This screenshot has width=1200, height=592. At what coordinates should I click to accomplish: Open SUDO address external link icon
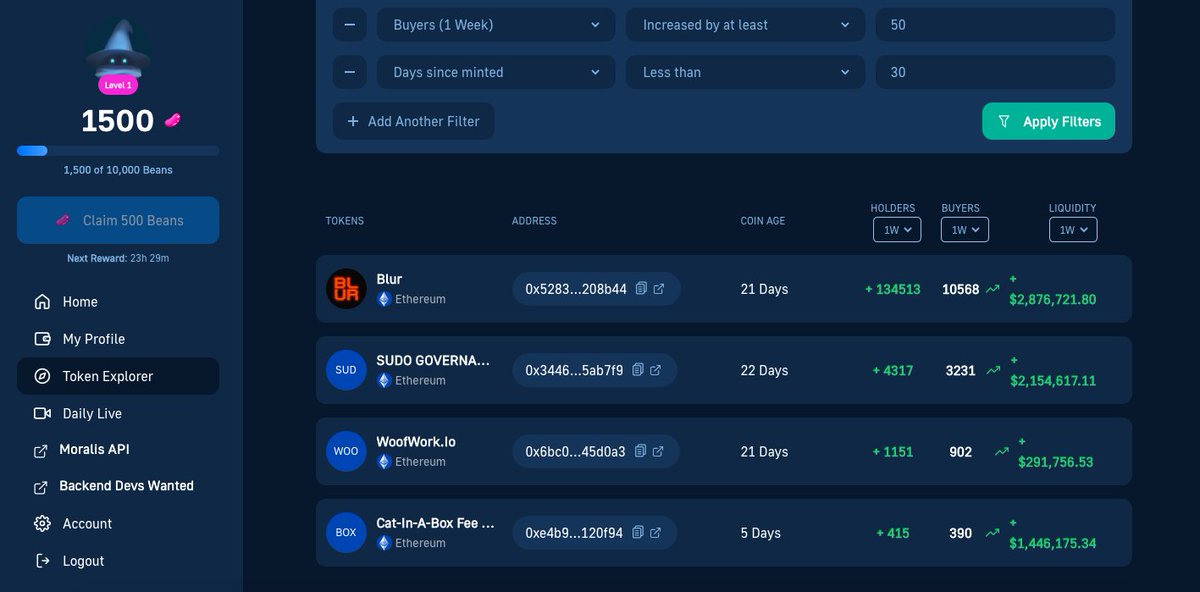(656, 370)
